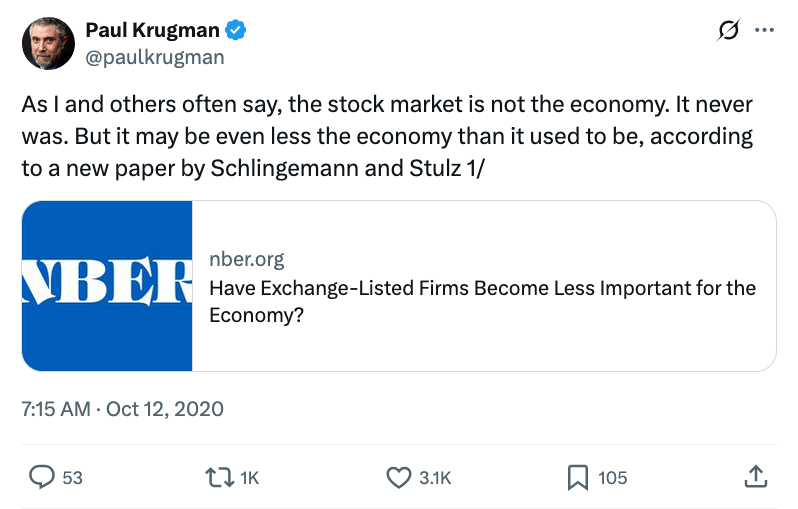Like the tweet with the heart icon
Screen dimensions: 798x509
(x=399, y=477)
